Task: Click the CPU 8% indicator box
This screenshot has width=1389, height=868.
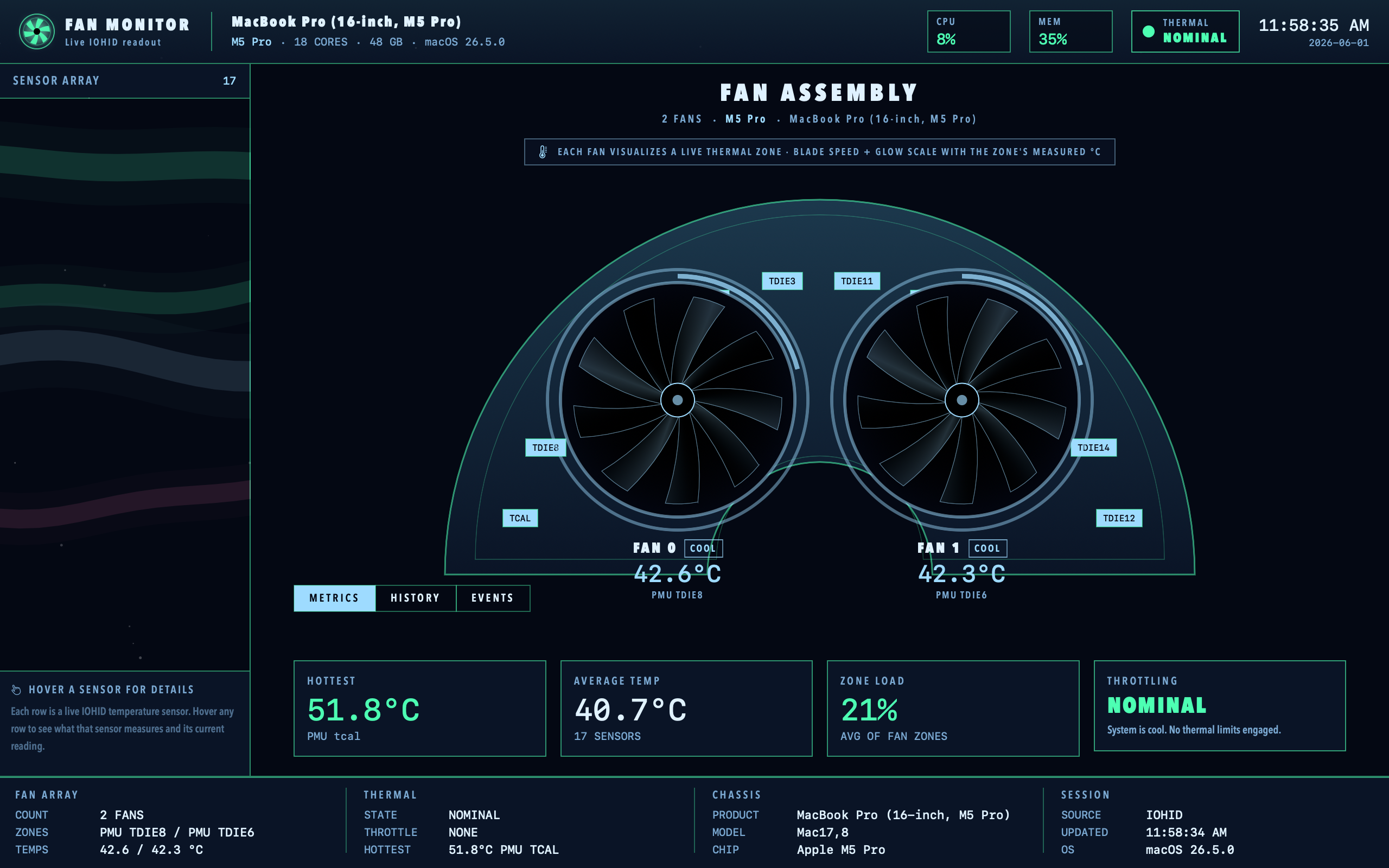Action: 969,31
